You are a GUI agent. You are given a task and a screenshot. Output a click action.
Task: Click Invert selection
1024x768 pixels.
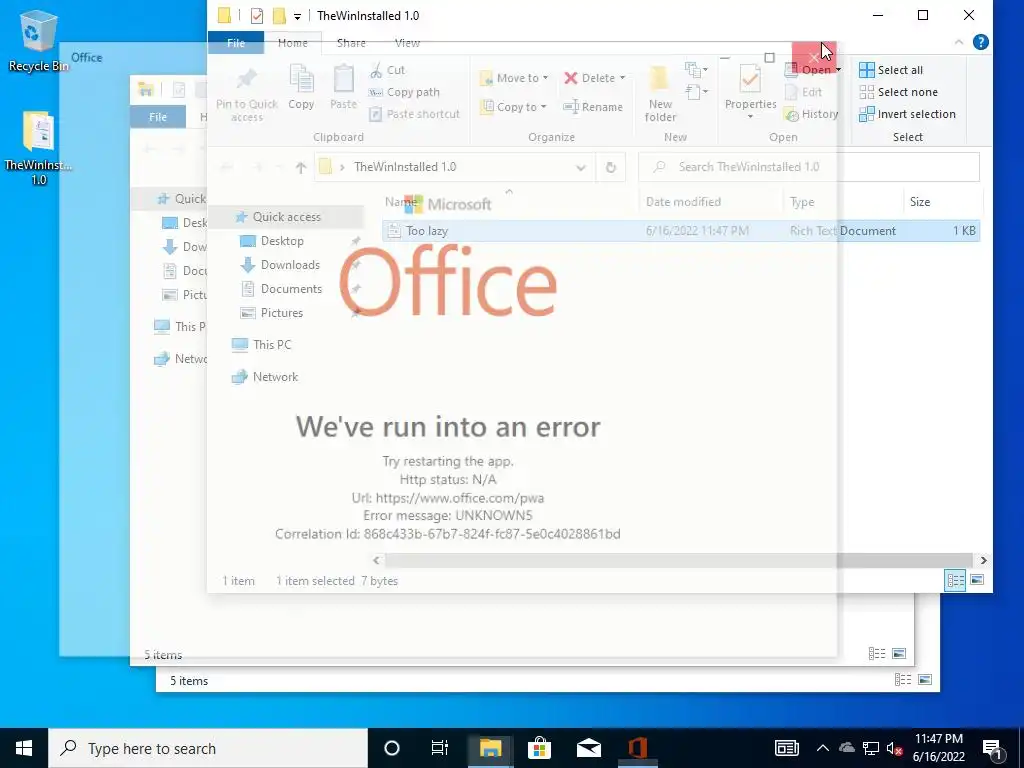[x=908, y=114]
